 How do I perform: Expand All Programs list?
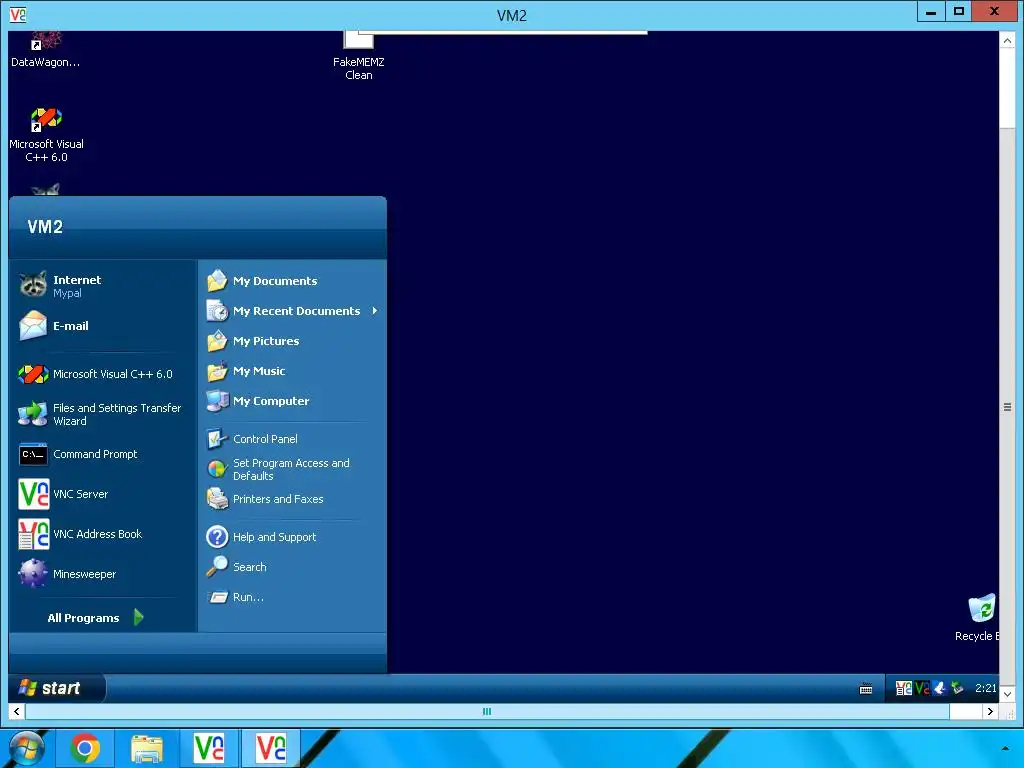(95, 618)
